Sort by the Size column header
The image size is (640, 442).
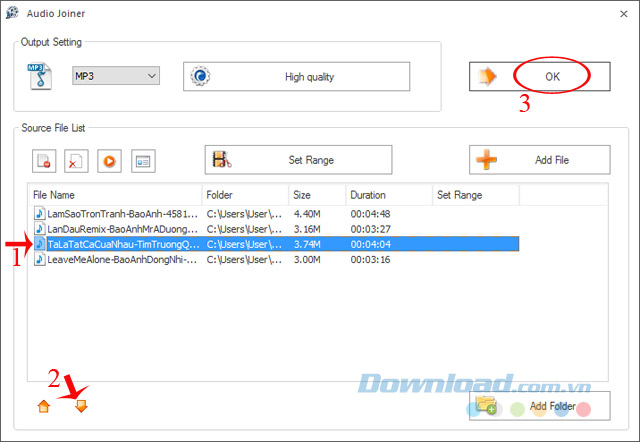click(317, 195)
